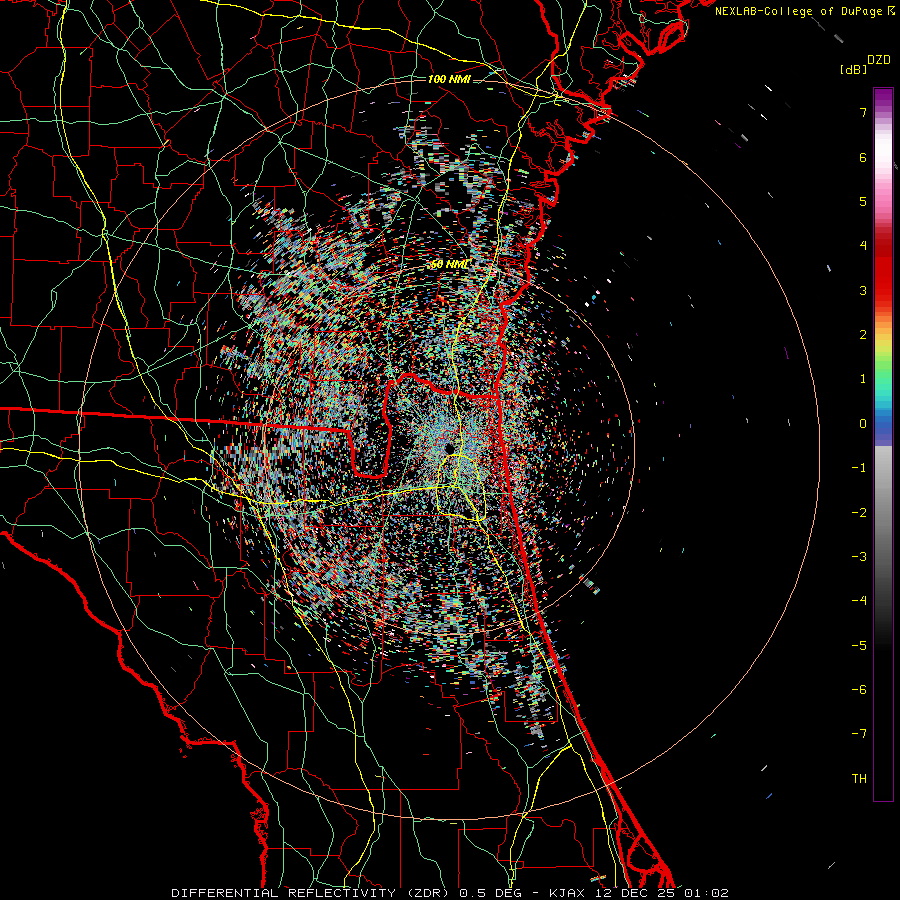Click the 100 NMI range ring label
This screenshot has width=900, height=900.
(449, 79)
